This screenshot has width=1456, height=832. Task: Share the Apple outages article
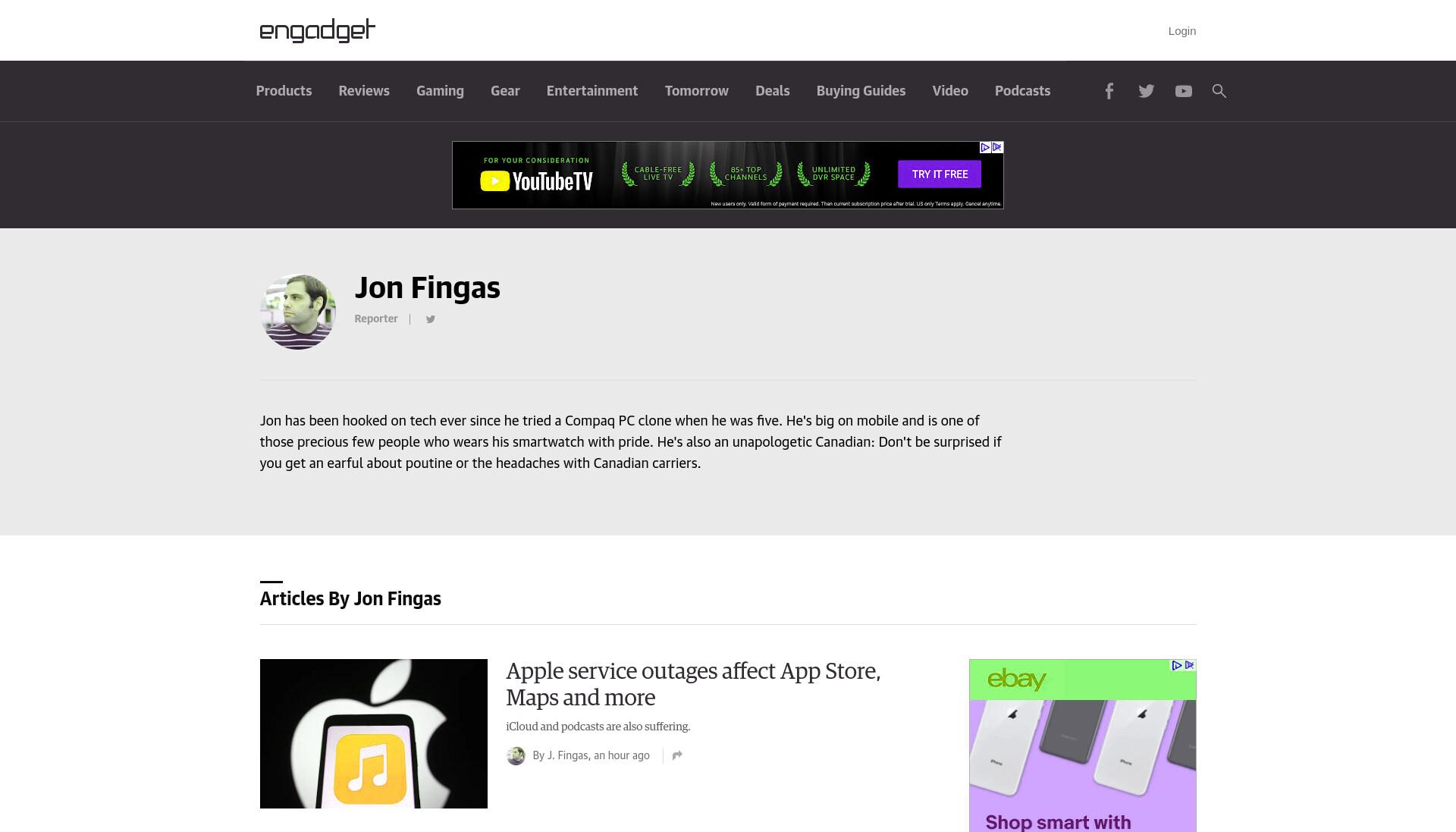coord(677,755)
